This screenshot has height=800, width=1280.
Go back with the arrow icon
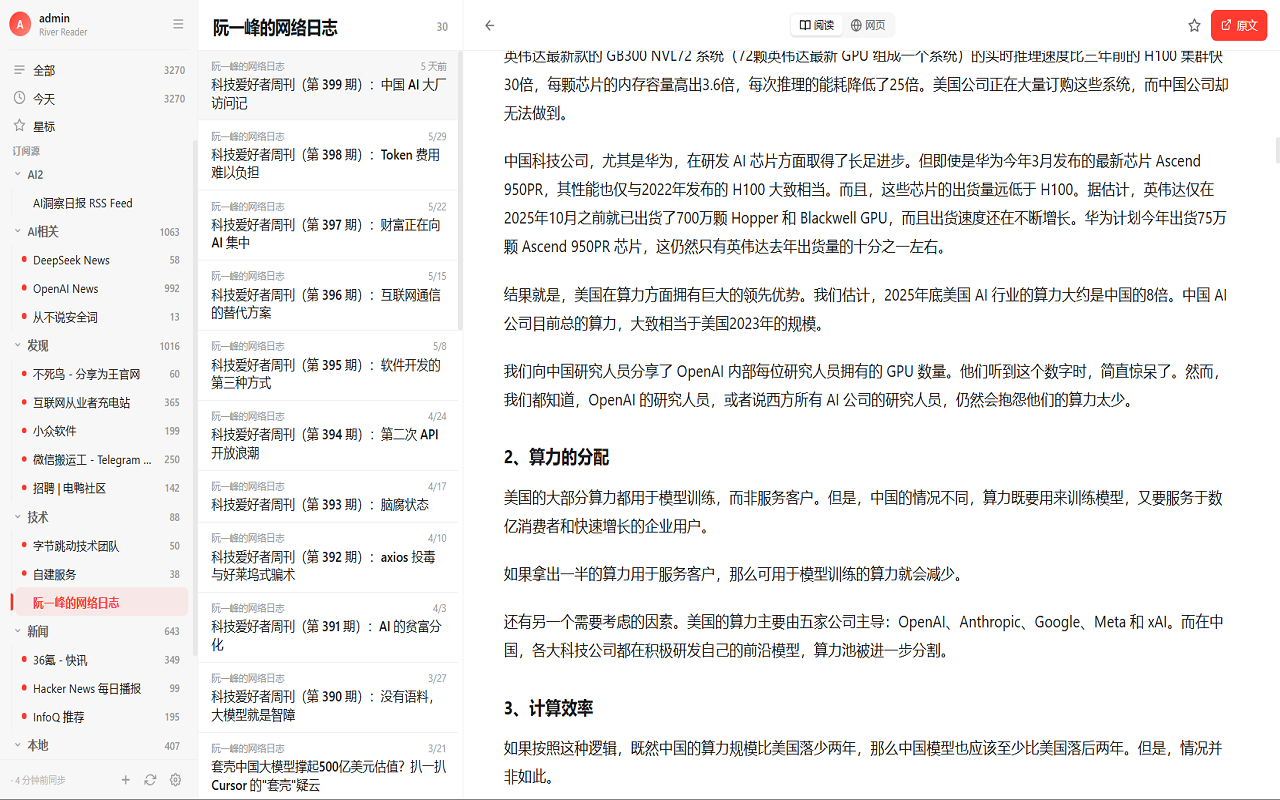coord(490,25)
